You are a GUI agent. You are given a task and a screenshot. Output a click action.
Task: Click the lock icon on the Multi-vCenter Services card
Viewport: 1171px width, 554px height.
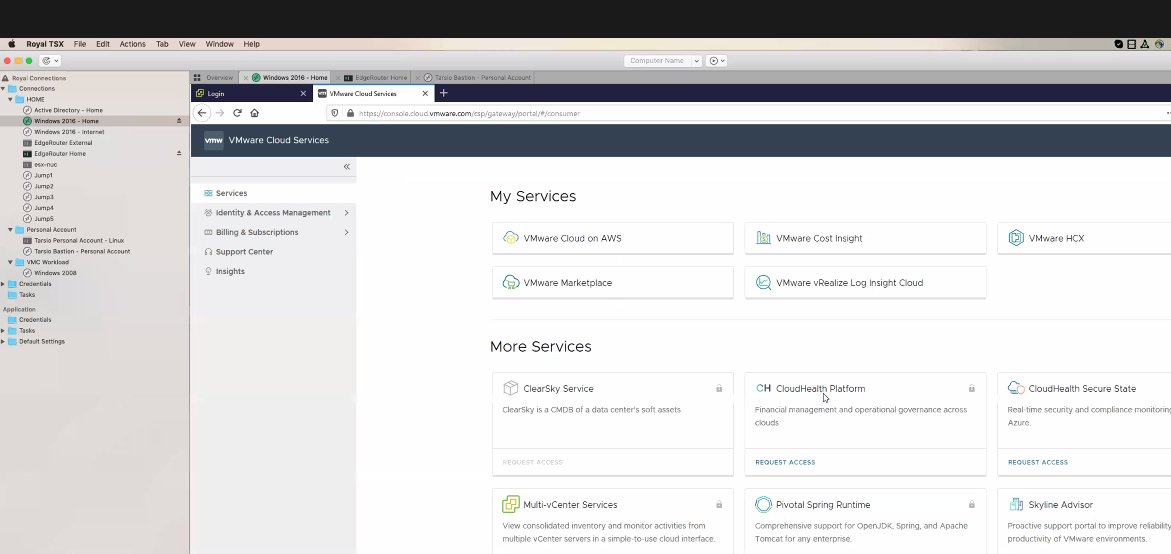click(719, 505)
